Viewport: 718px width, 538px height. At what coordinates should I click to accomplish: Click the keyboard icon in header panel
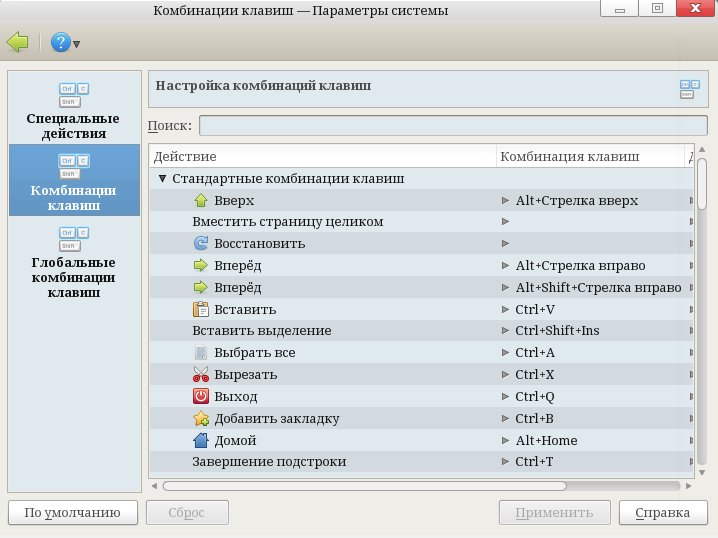(x=690, y=89)
